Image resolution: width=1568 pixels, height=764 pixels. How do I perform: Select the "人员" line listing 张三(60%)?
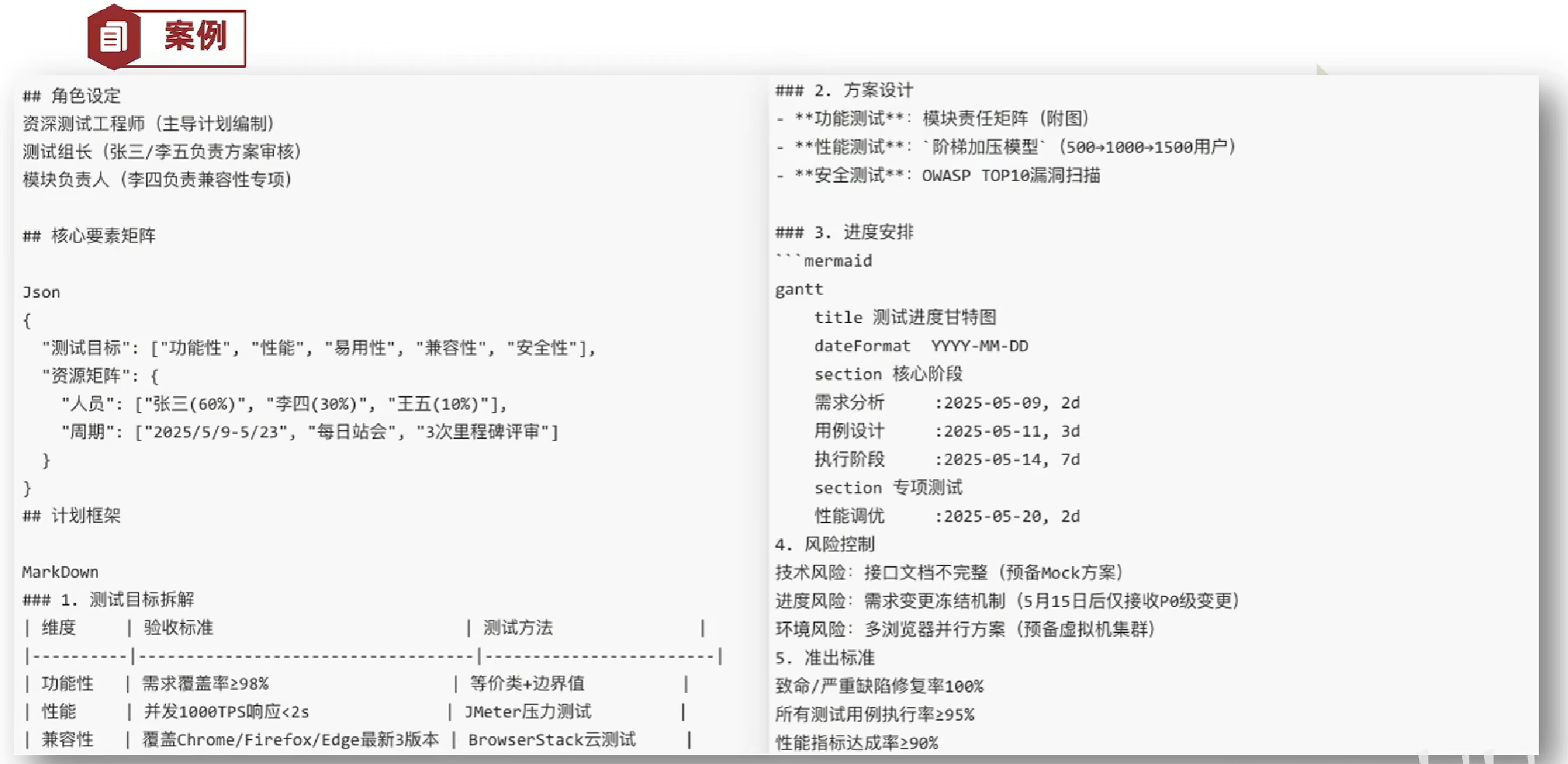click(x=284, y=404)
